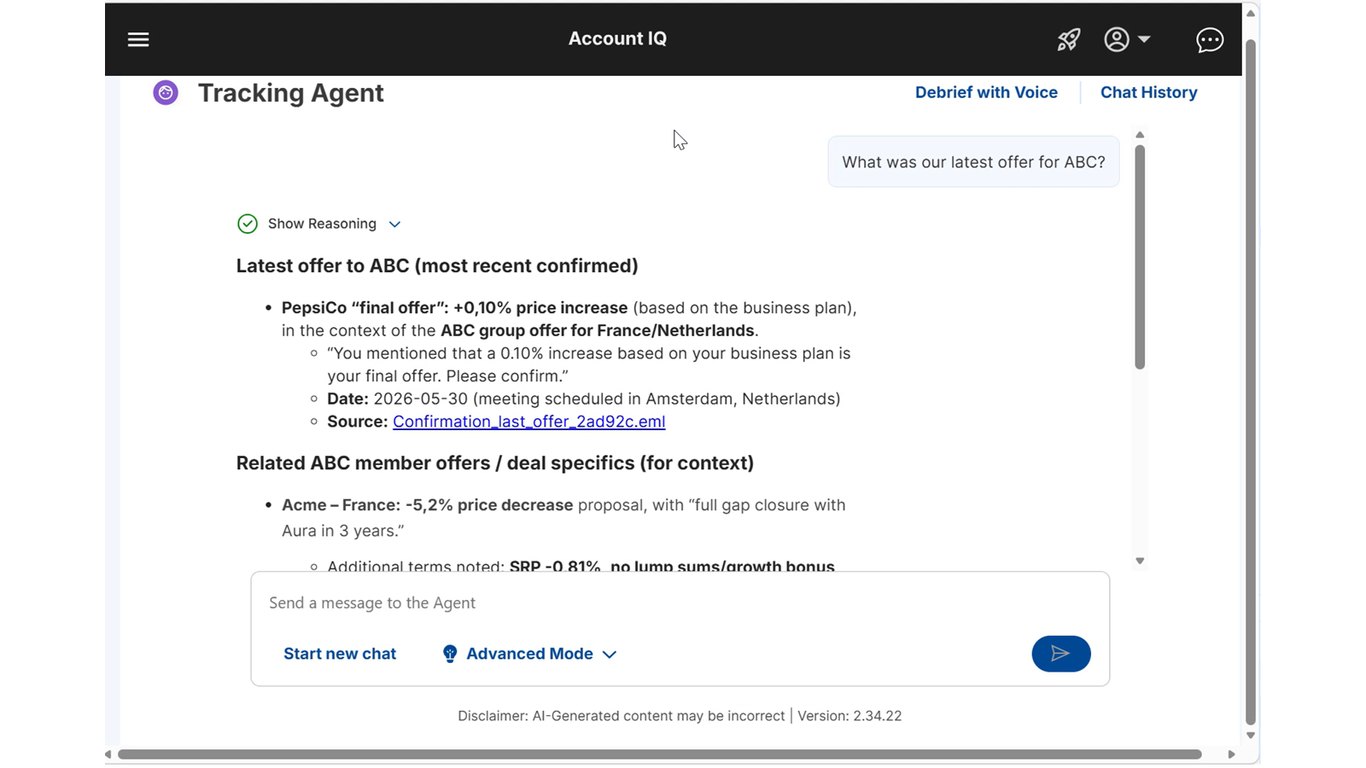Expand the user account dropdown arrow
Screen dimensions: 1366x768
click(x=1144, y=39)
